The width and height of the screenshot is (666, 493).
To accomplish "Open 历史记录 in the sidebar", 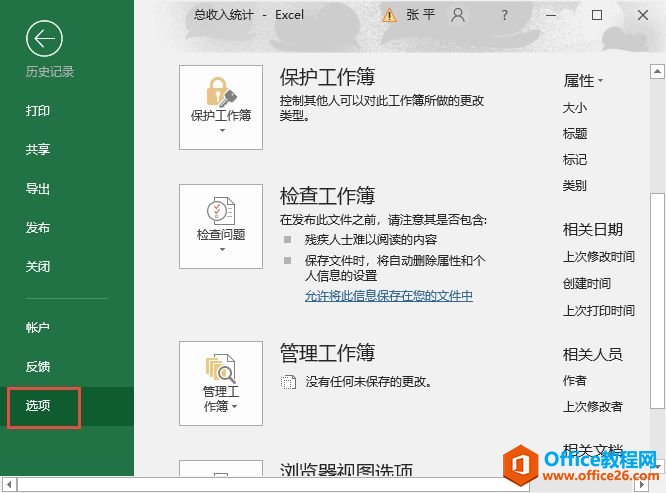I will tap(50, 71).
